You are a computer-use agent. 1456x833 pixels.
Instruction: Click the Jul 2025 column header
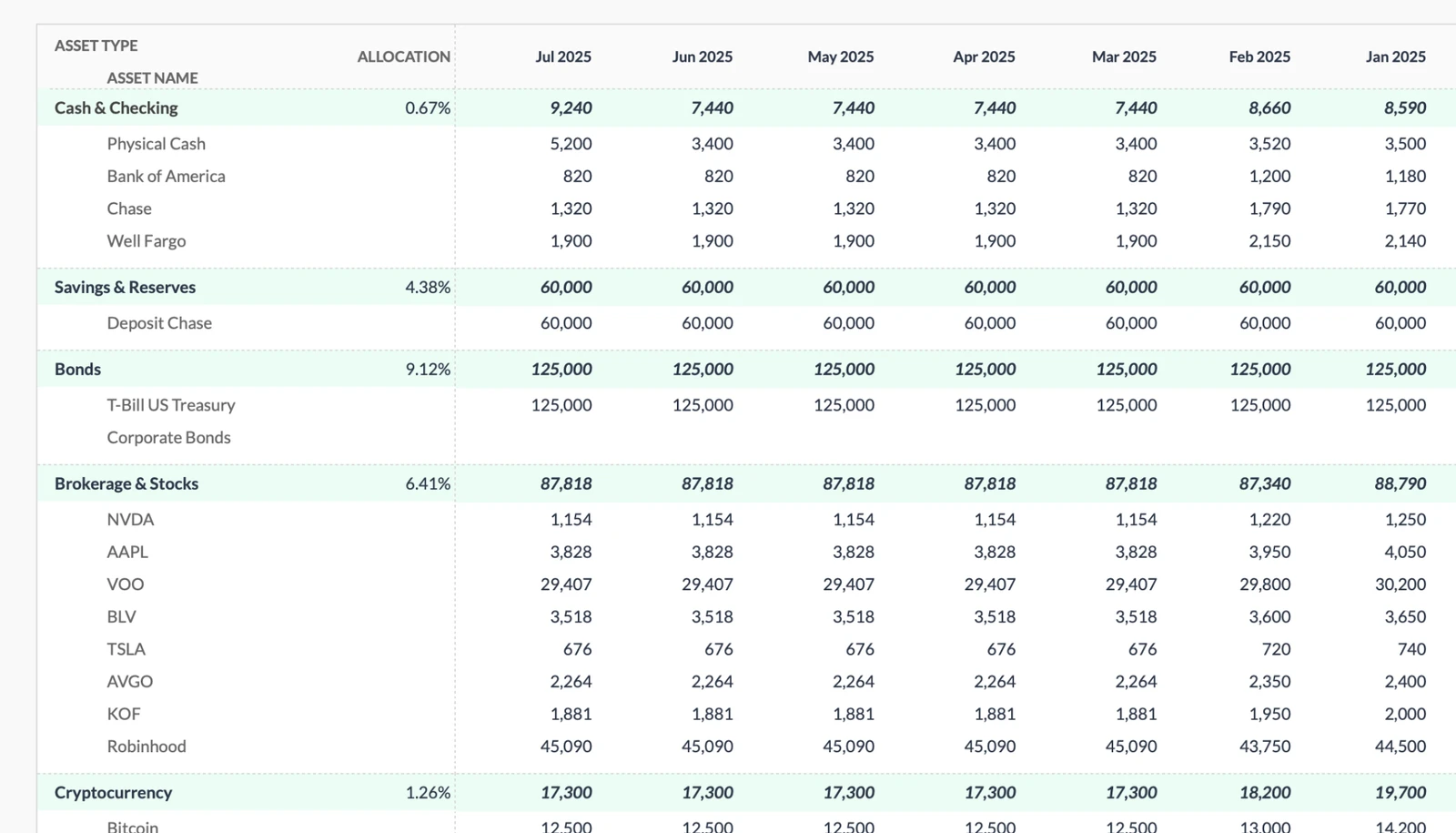pyautogui.click(x=563, y=56)
